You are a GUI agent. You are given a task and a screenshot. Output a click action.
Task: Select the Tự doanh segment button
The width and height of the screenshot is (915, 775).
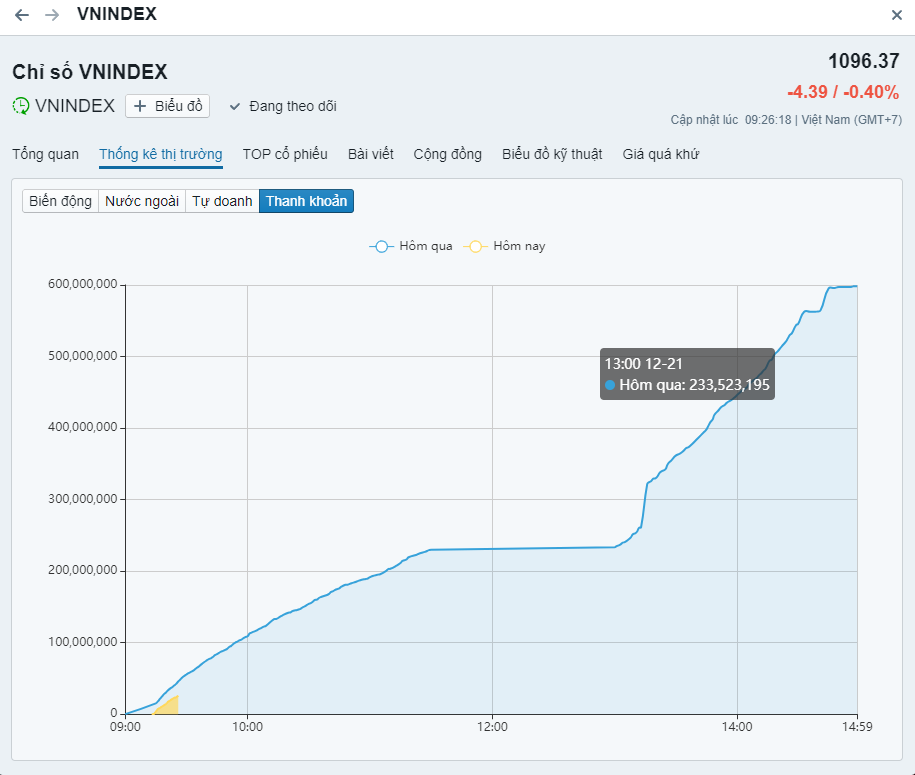[222, 201]
